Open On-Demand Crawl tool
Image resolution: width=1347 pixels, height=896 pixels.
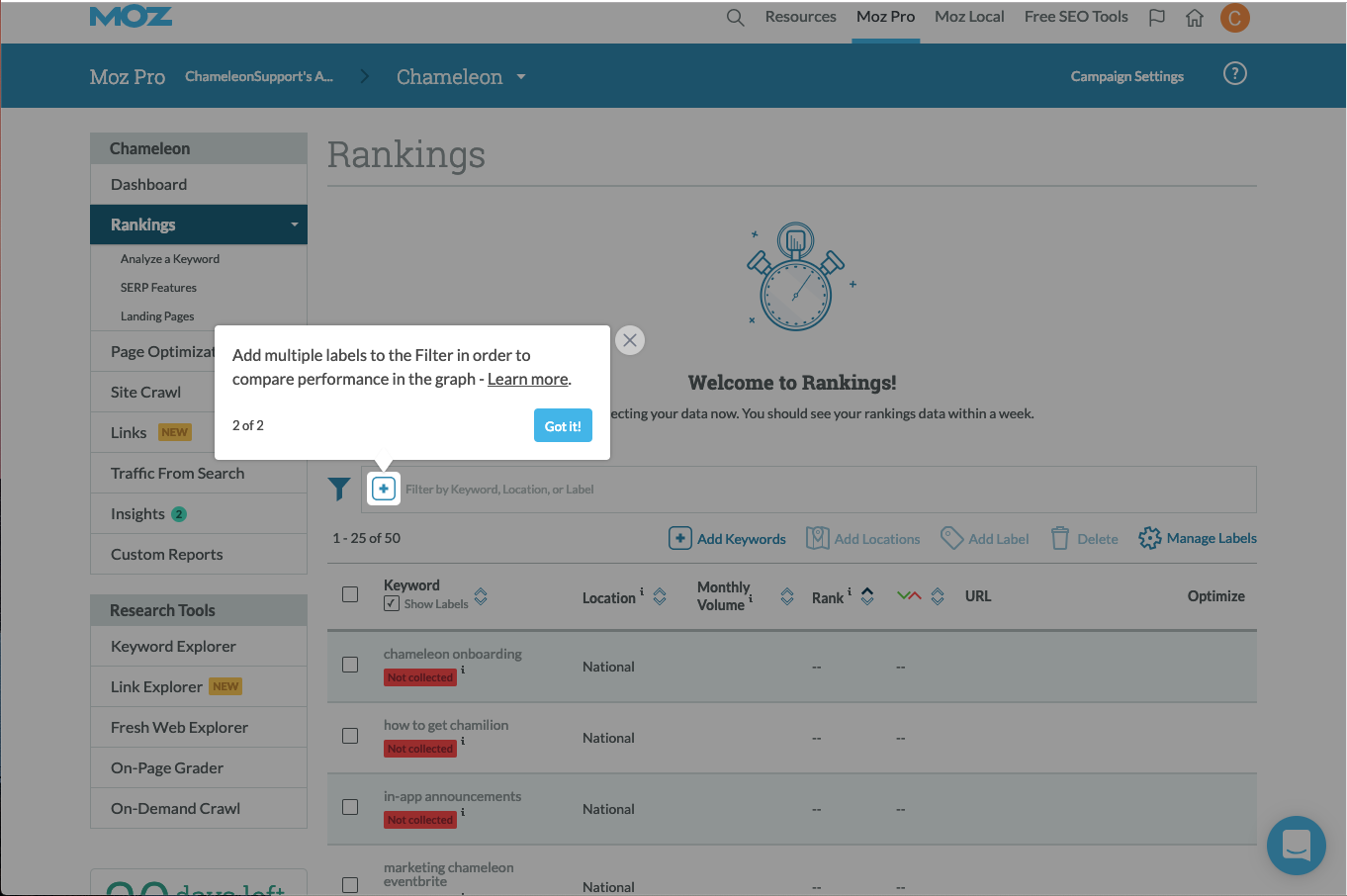point(199,809)
